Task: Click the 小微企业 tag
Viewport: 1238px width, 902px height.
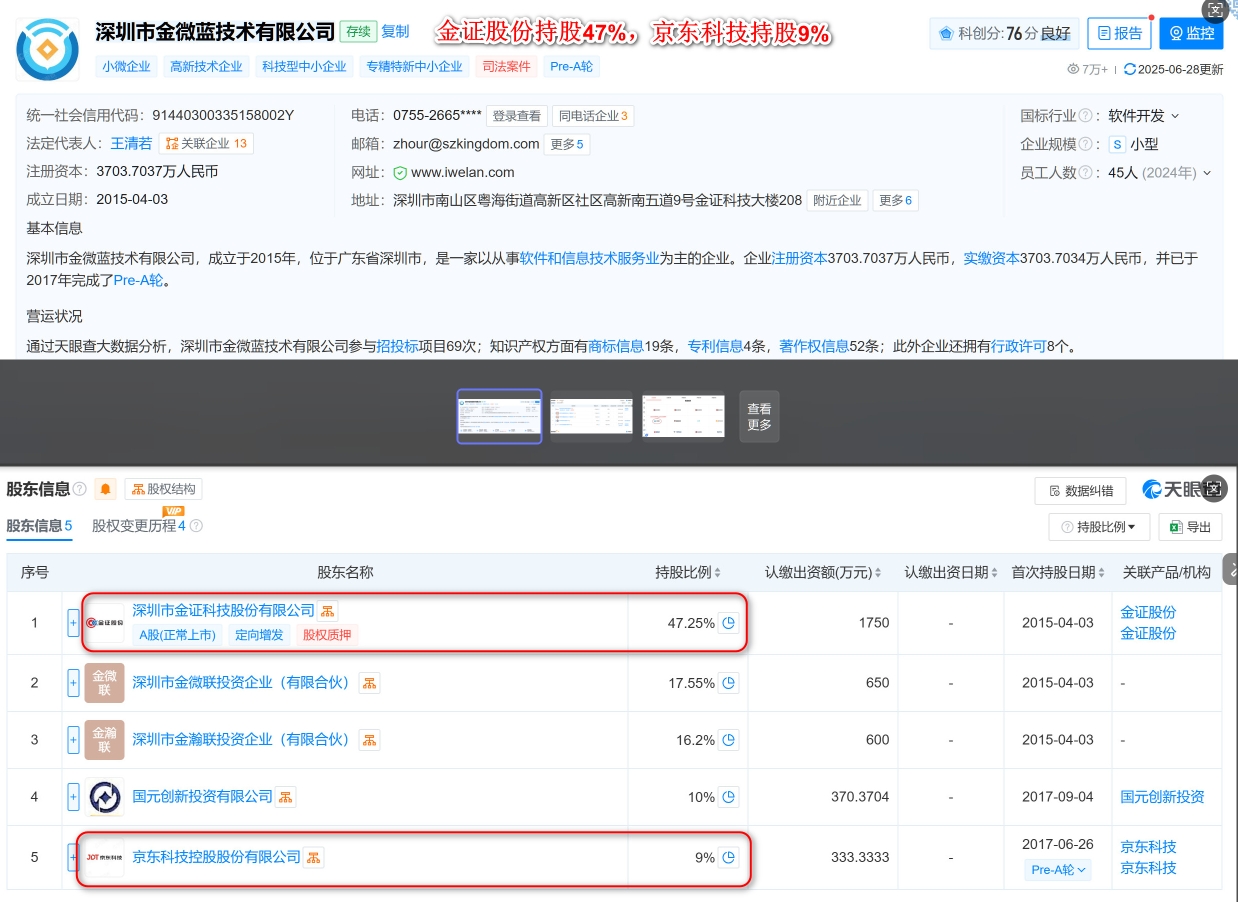Action: click(x=126, y=66)
